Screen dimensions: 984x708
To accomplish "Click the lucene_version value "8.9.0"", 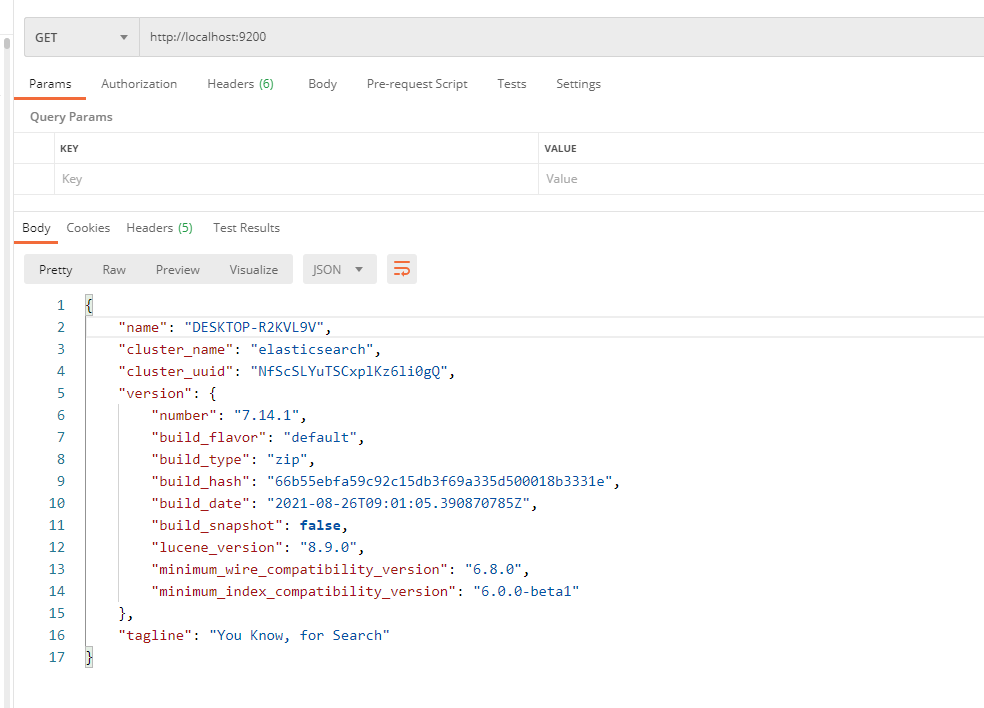I will 328,547.
